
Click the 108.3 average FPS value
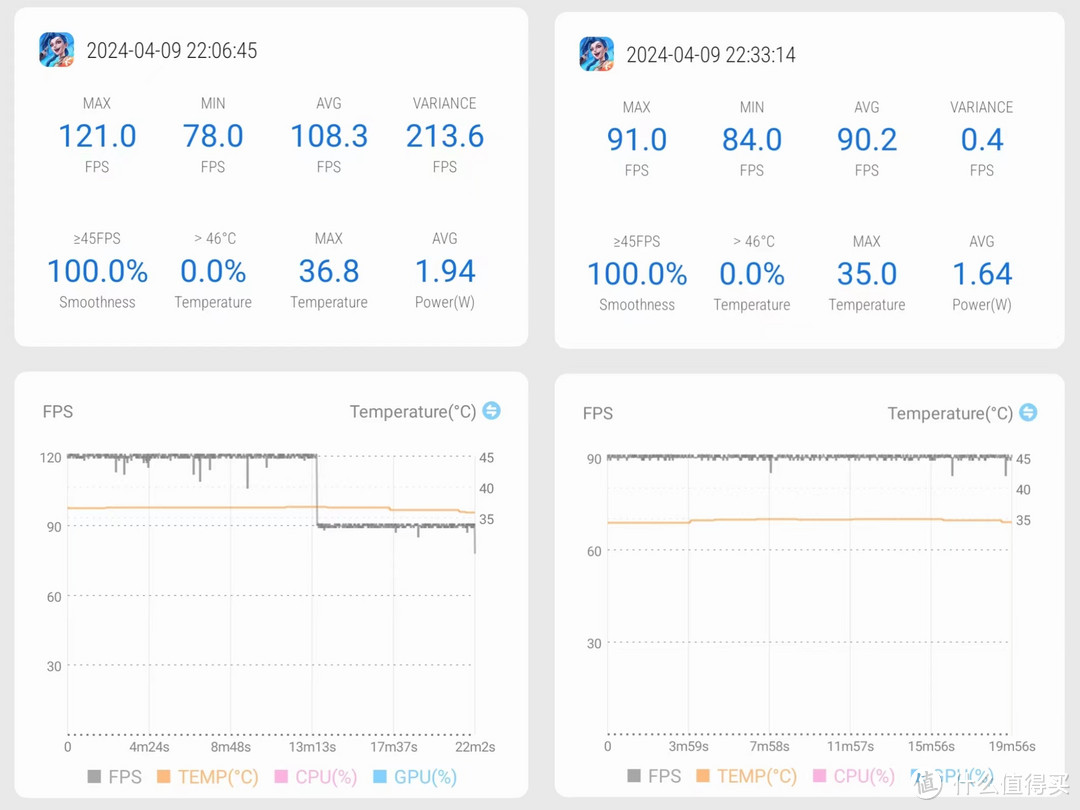pos(329,136)
